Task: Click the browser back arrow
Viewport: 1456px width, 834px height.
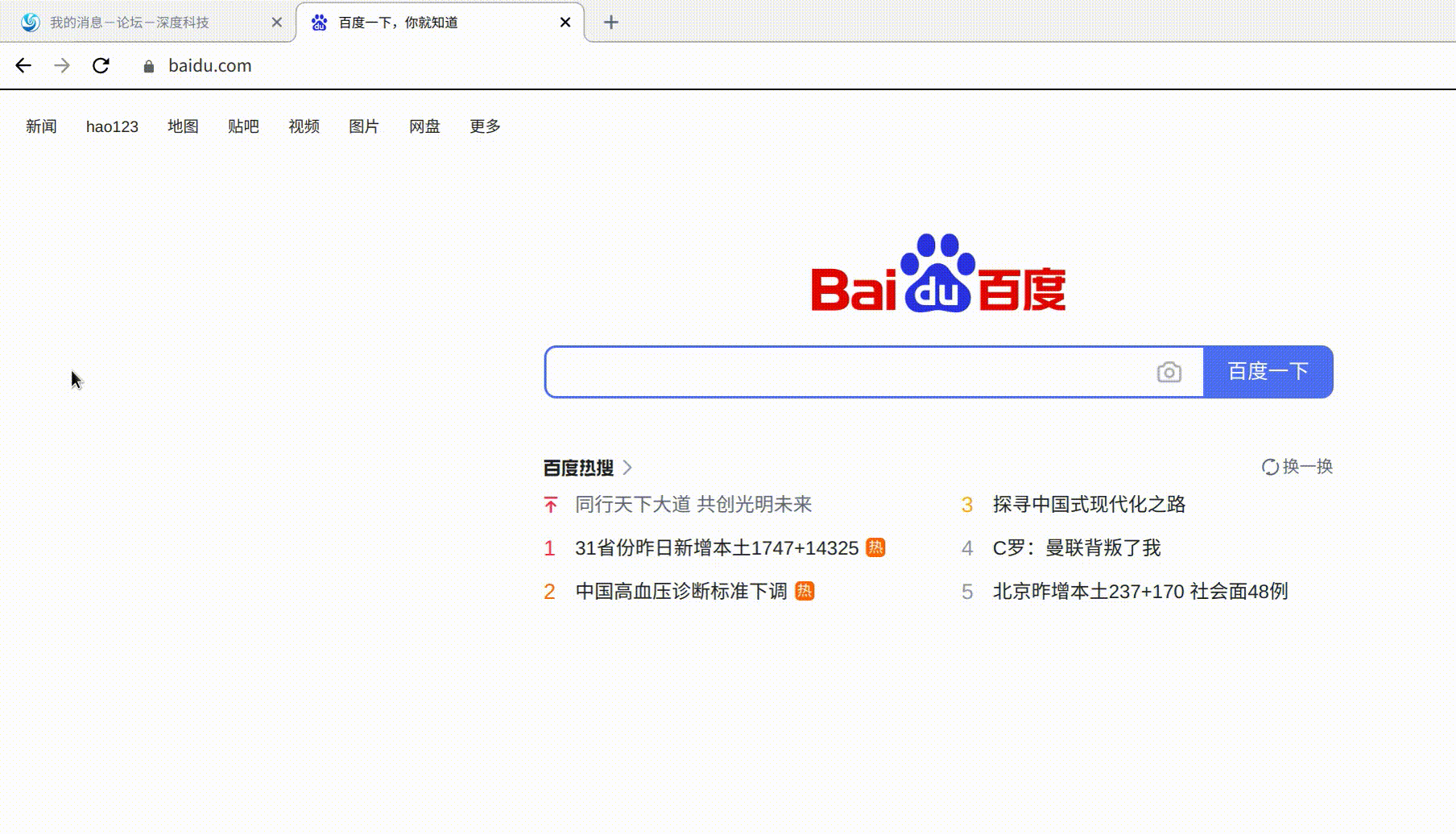Action: click(x=23, y=65)
